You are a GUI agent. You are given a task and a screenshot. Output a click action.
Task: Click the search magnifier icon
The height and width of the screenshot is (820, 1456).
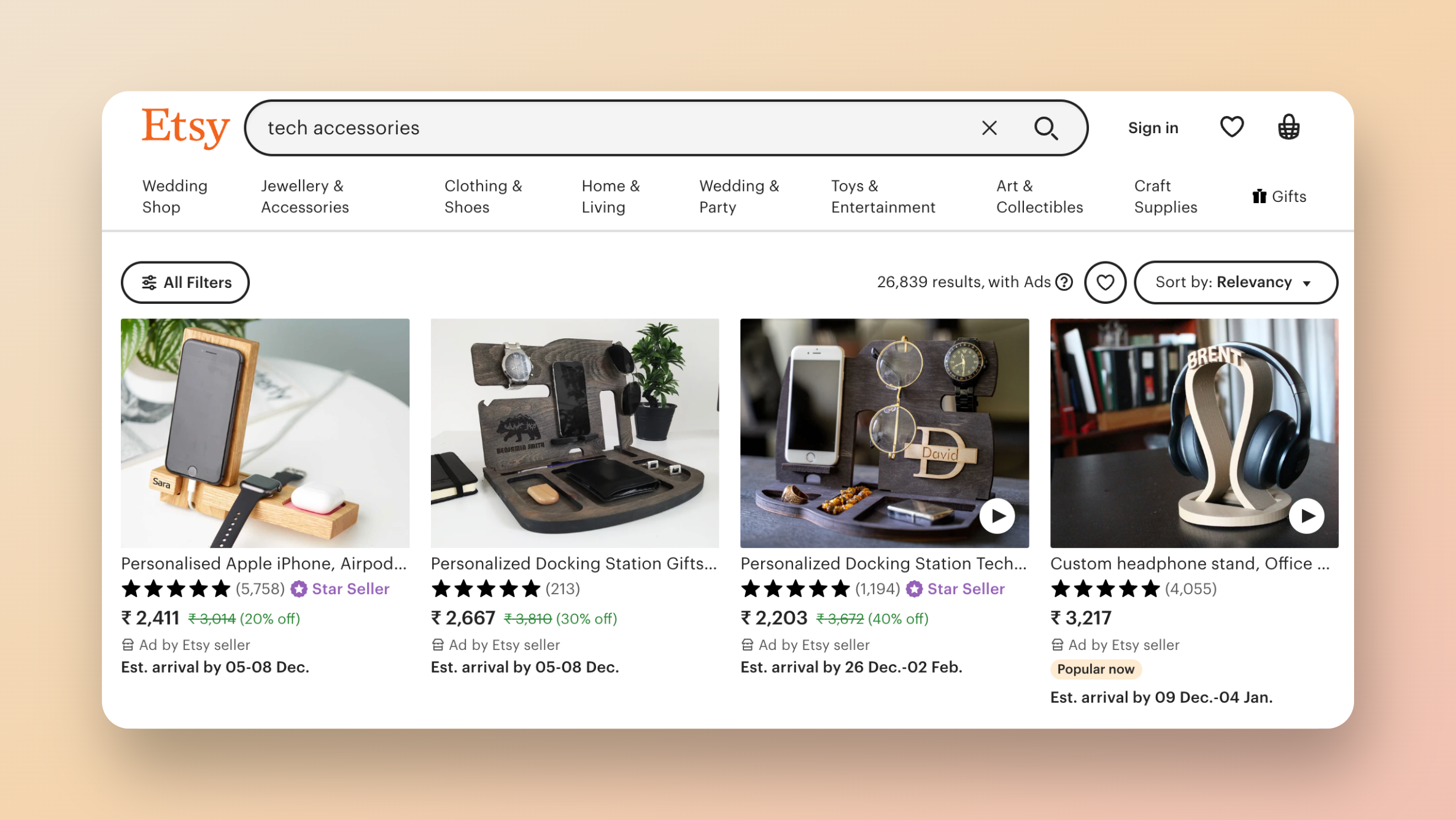(x=1047, y=127)
